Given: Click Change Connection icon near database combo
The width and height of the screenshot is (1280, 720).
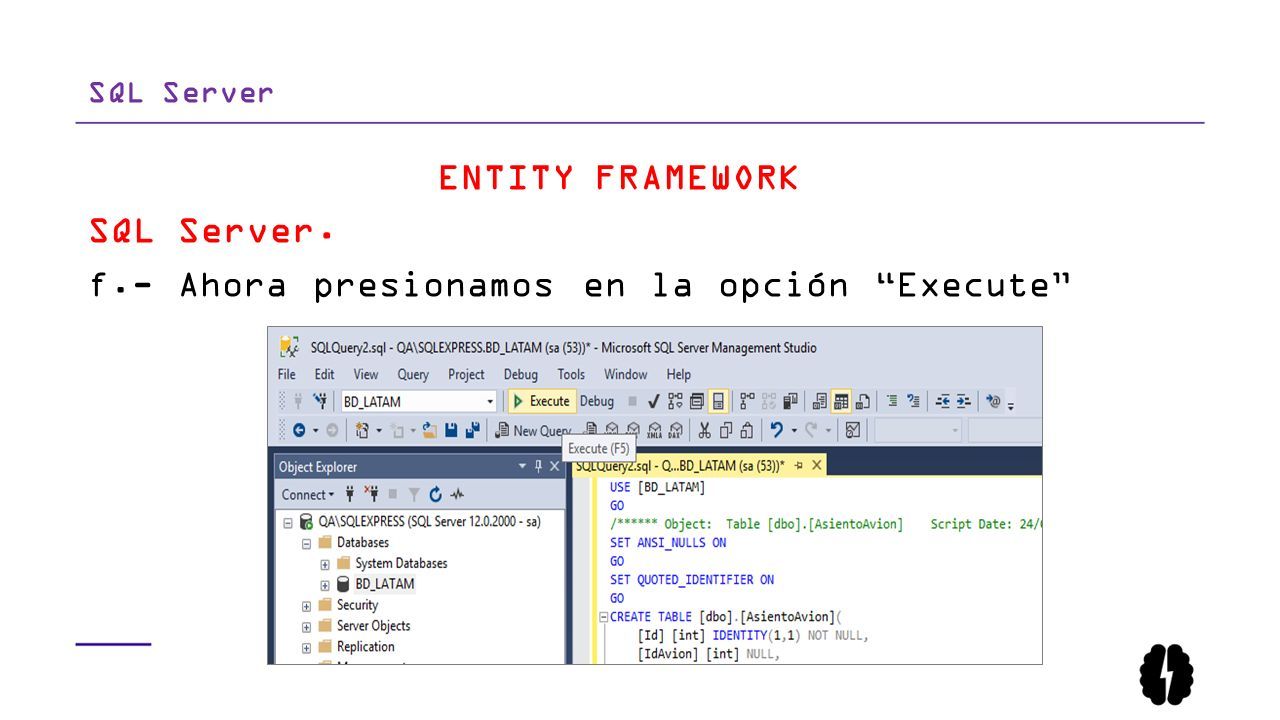Looking at the screenshot, I should coord(320,401).
